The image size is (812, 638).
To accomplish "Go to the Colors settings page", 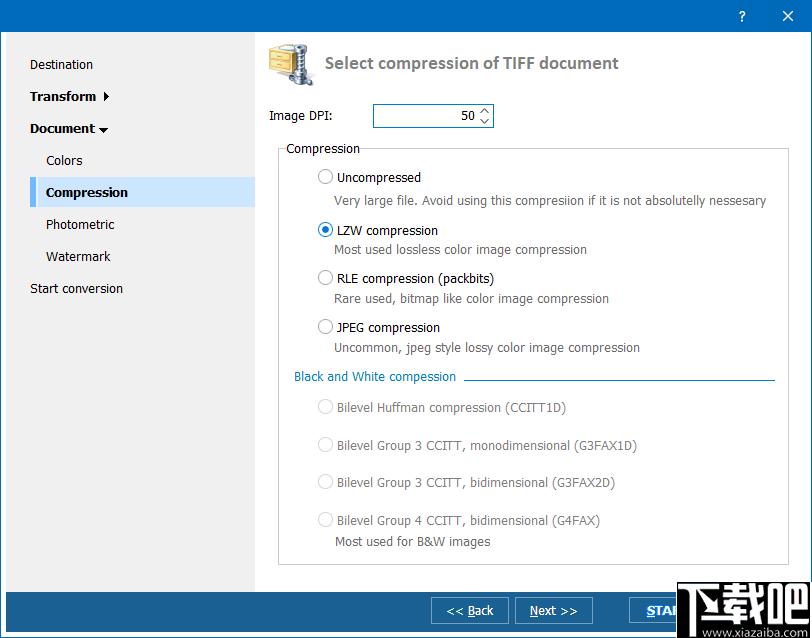I will click(64, 161).
